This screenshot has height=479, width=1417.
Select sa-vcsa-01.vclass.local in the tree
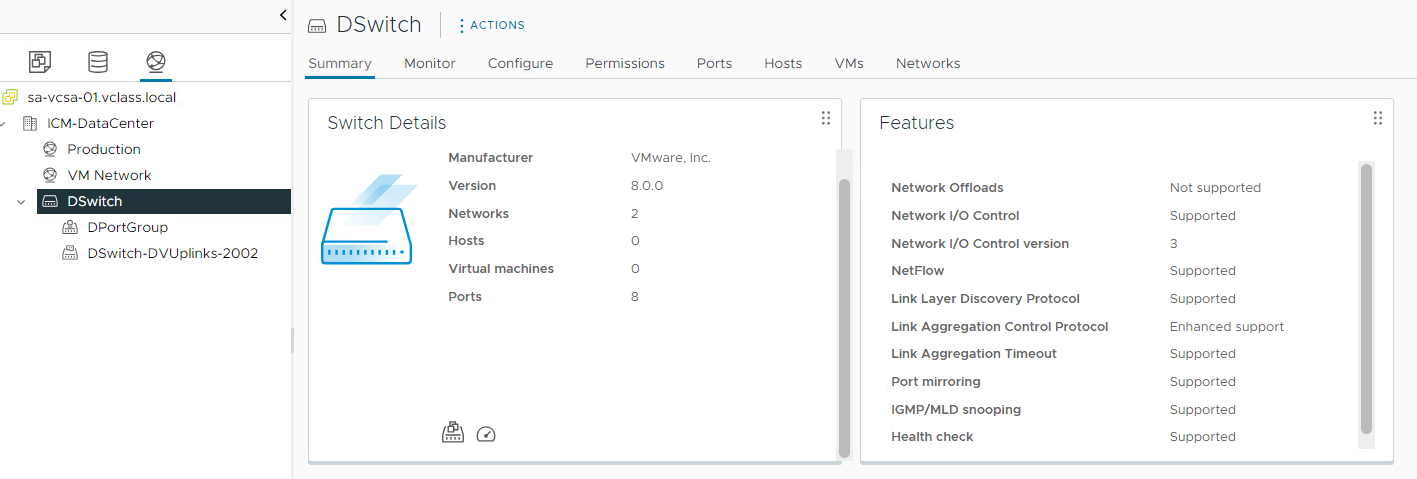tap(102, 97)
